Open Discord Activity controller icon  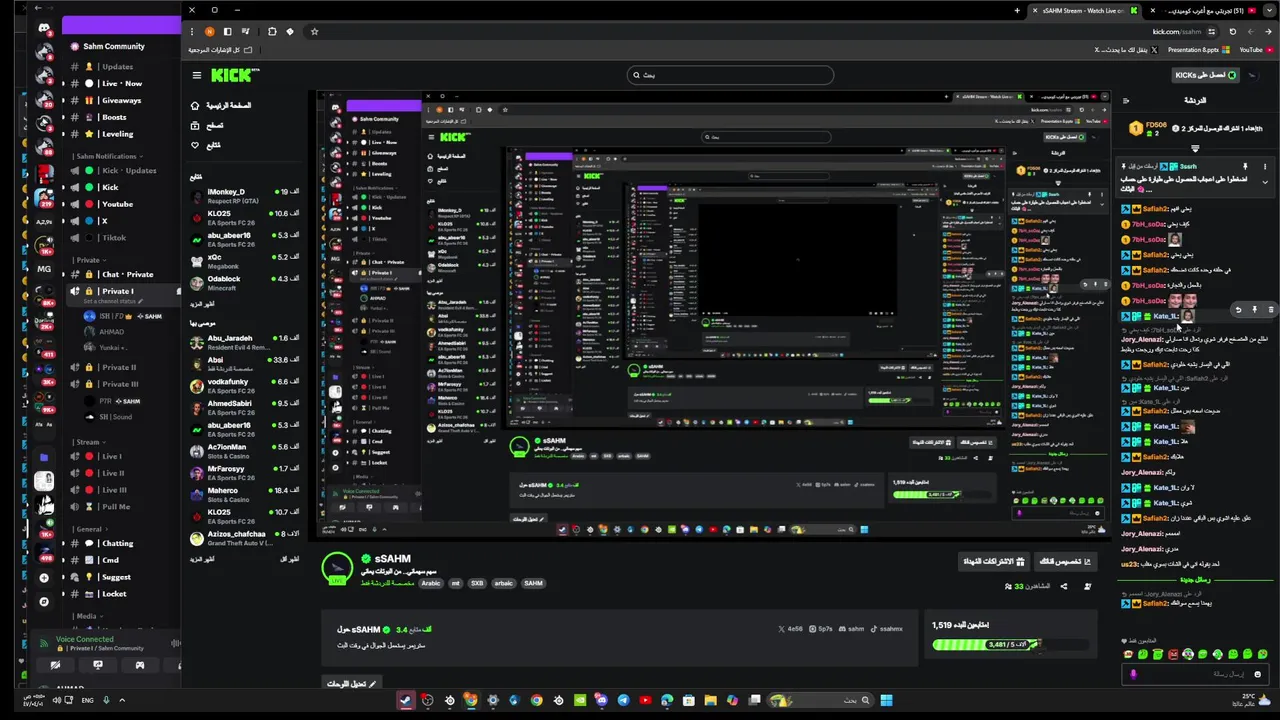click(x=139, y=665)
